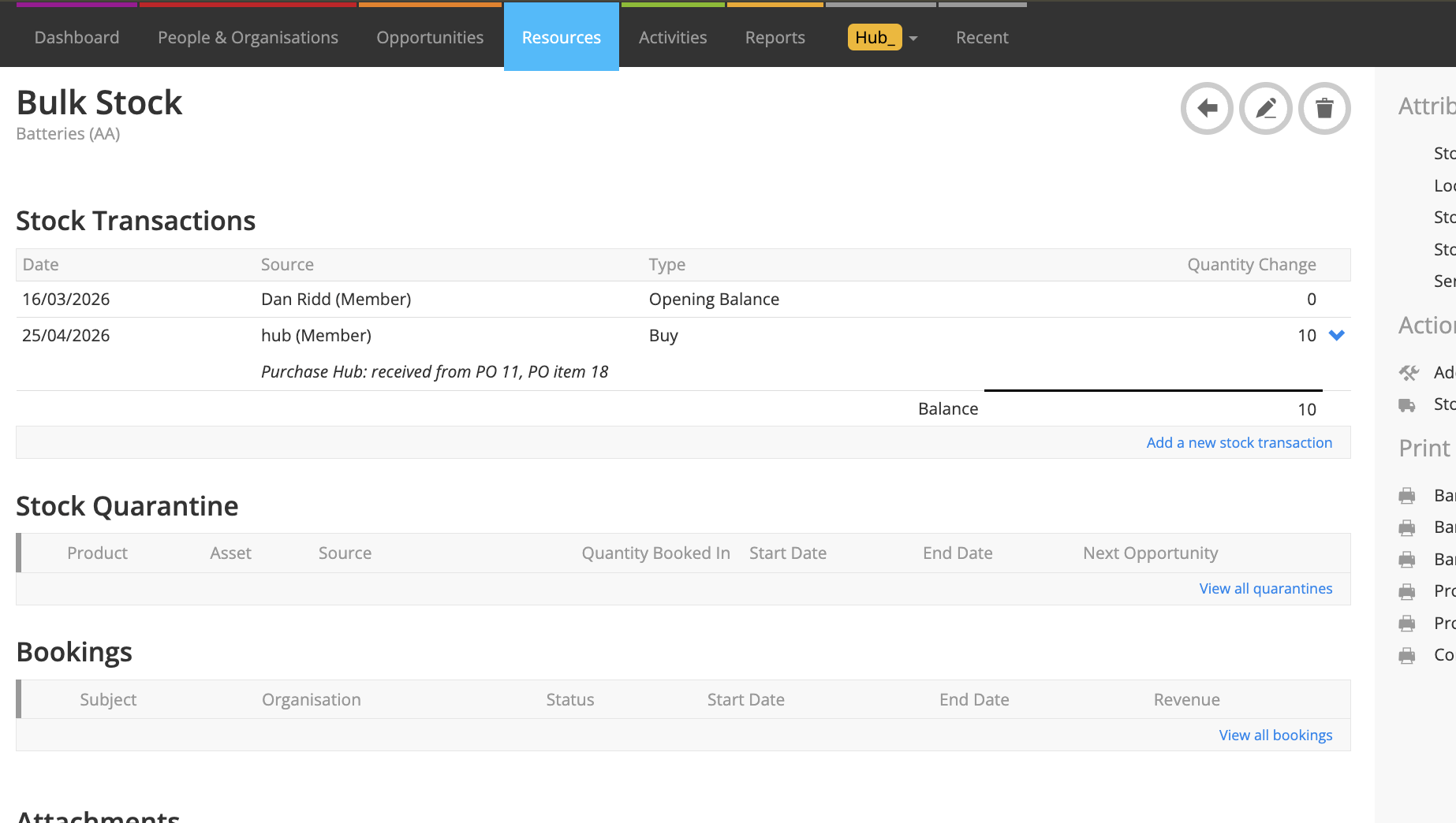
Task: Click View all quarantines link
Action: click(1266, 588)
